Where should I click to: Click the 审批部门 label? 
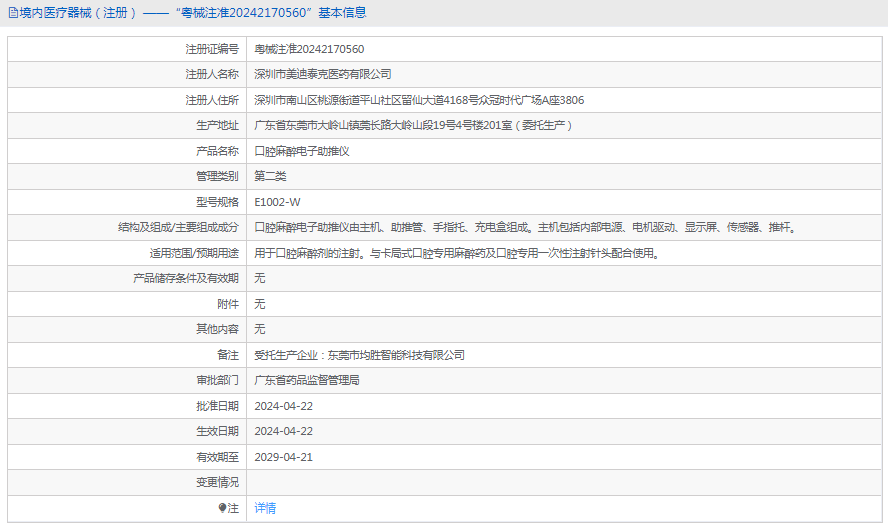(x=217, y=380)
